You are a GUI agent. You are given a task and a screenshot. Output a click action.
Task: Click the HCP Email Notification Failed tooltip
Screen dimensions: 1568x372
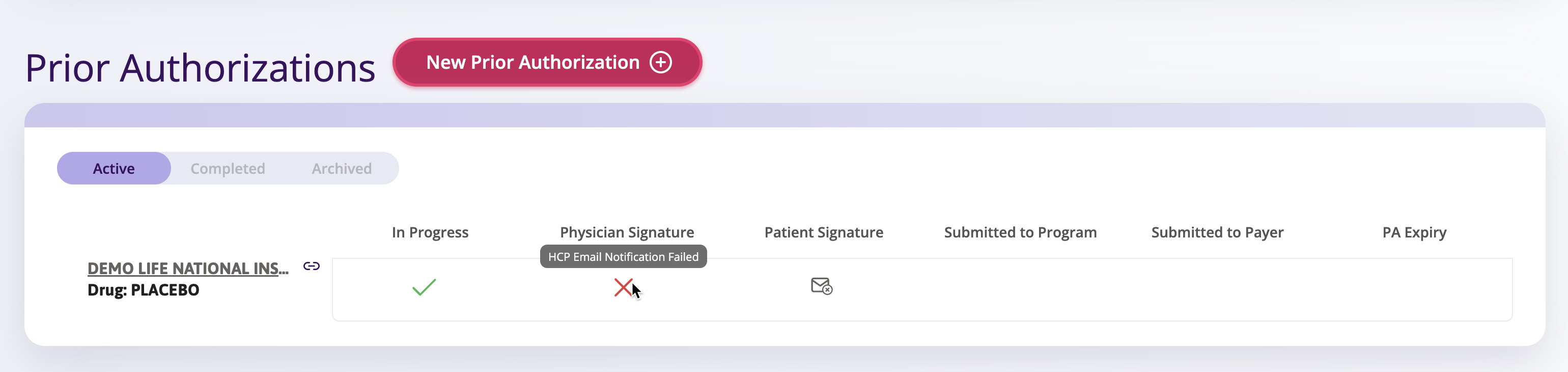pyautogui.click(x=623, y=257)
